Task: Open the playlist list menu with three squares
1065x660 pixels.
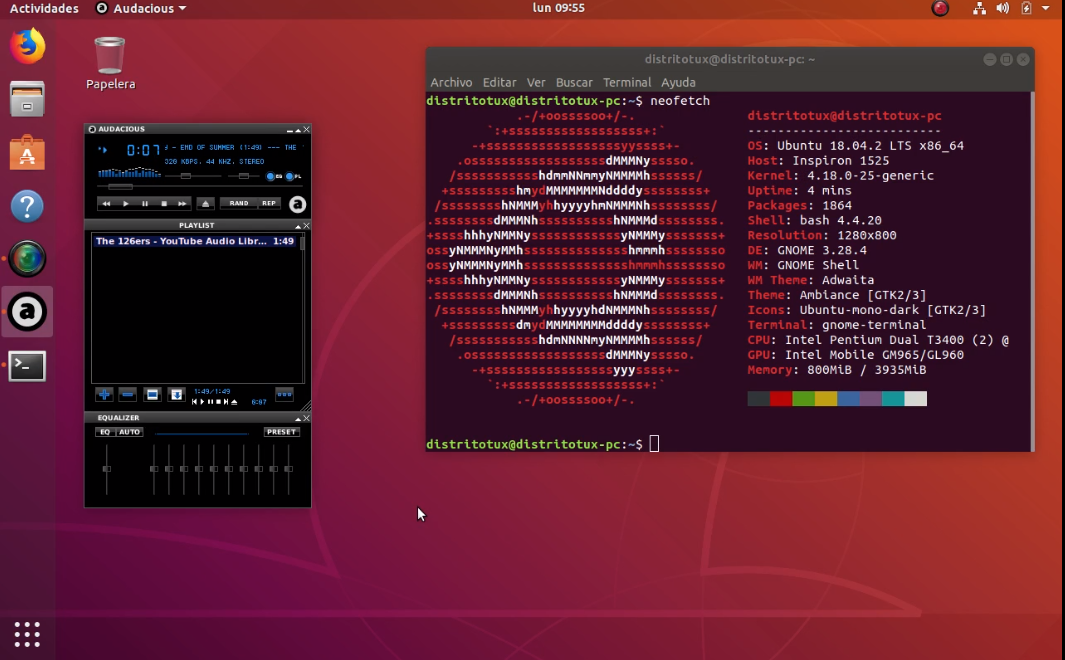Action: 285,394
